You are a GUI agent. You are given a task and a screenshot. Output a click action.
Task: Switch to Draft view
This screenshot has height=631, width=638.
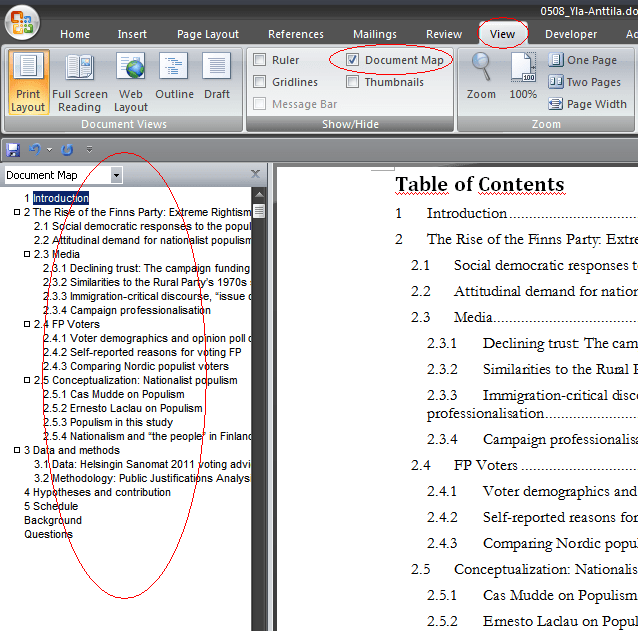pyautogui.click(x=217, y=77)
